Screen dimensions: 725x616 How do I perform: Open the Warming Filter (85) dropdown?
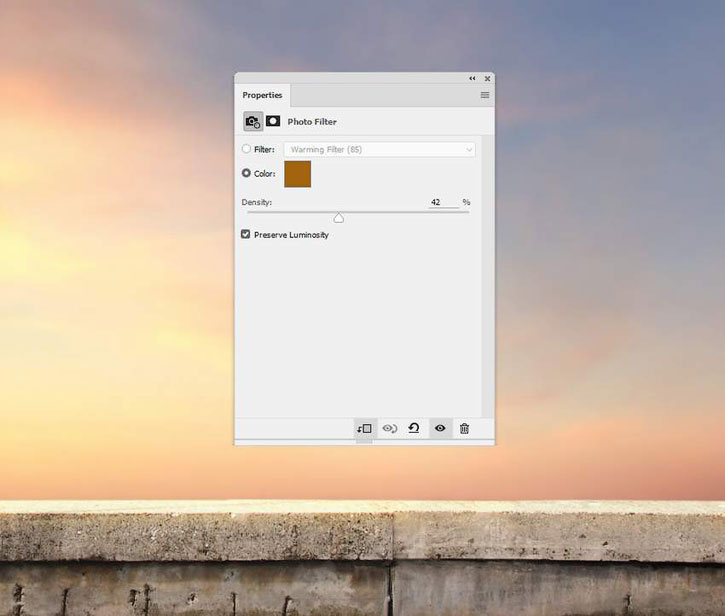tap(379, 149)
